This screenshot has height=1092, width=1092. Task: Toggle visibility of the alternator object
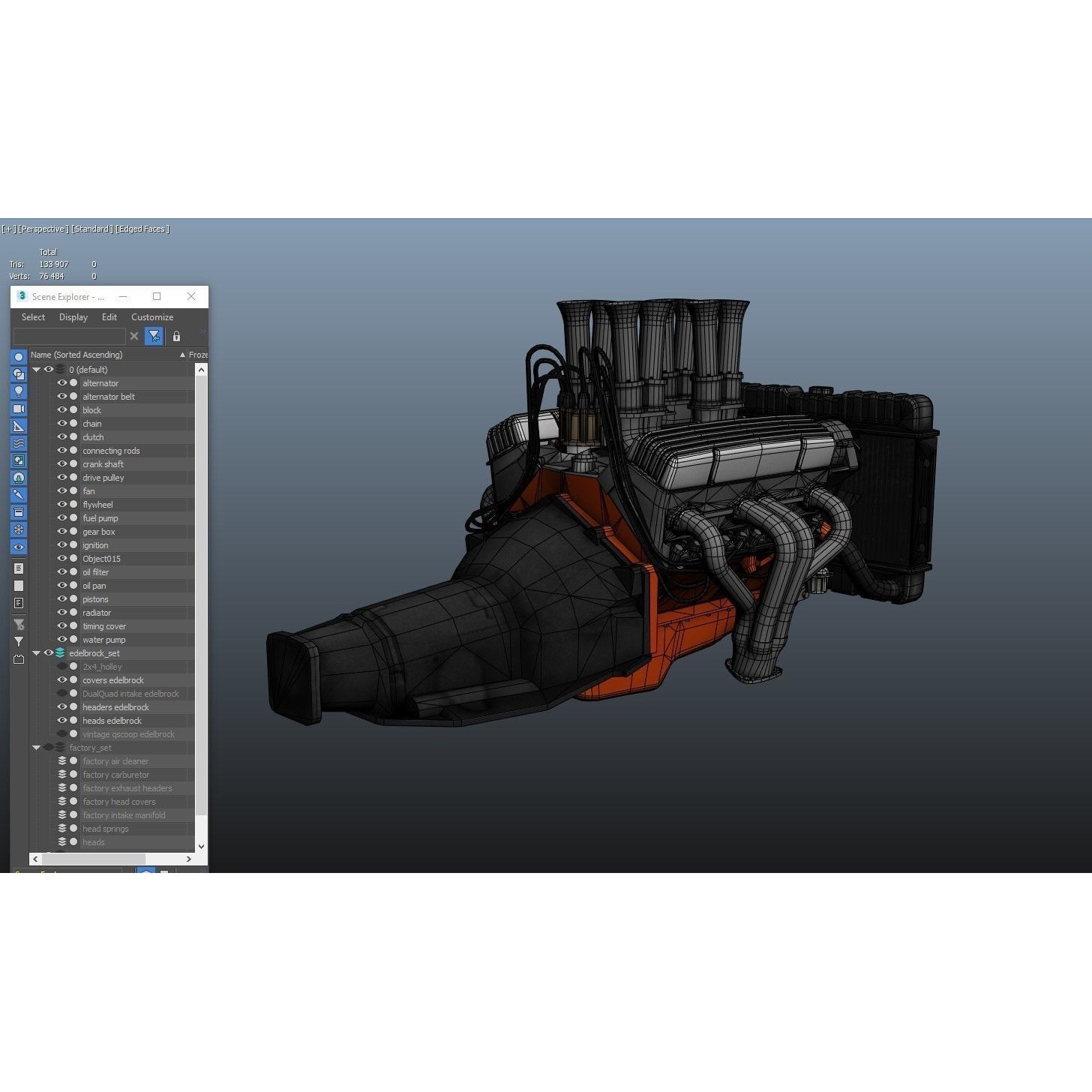tap(62, 383)
